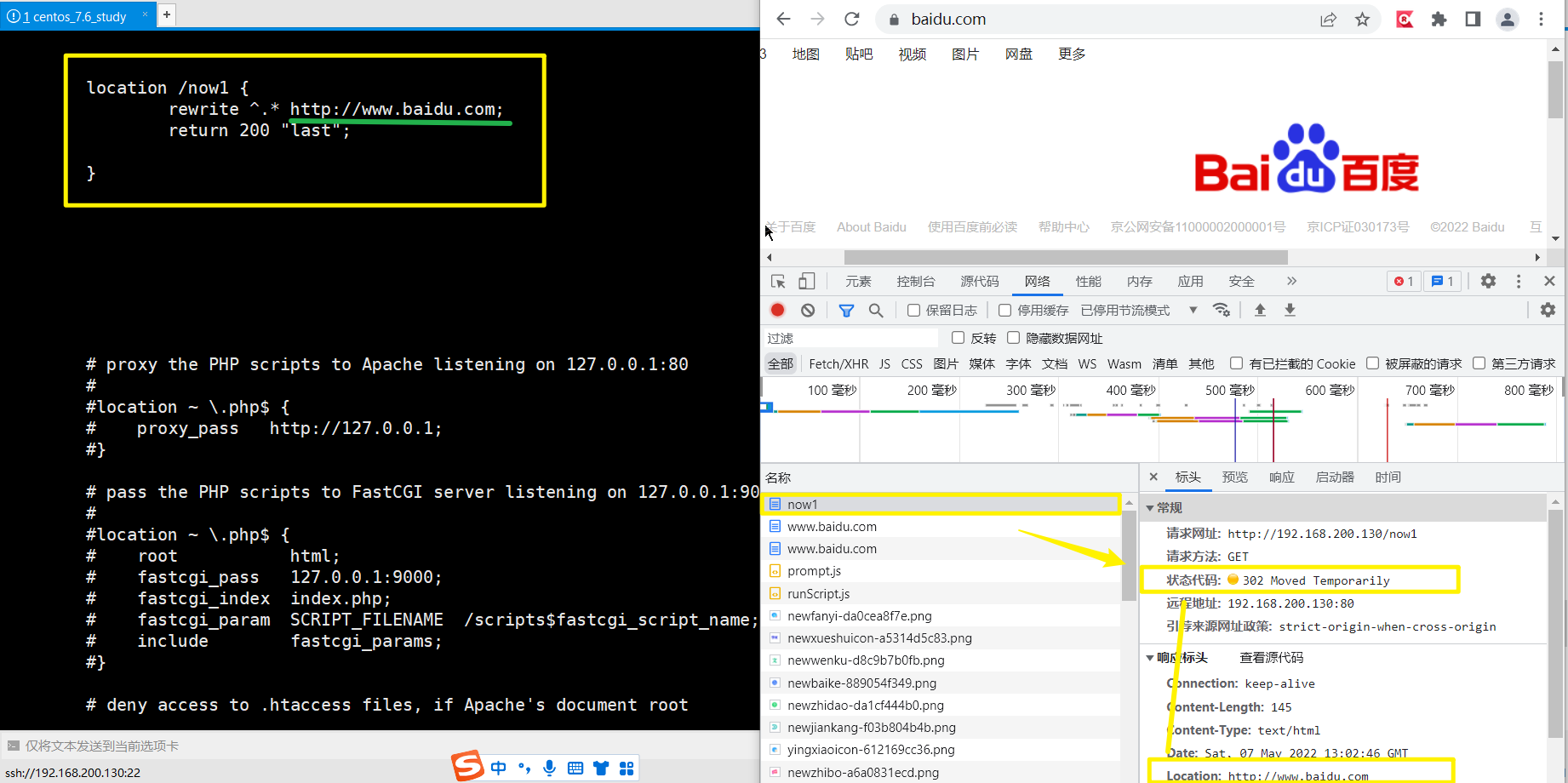Switch to the 性能 DevTools tab

1089,282
